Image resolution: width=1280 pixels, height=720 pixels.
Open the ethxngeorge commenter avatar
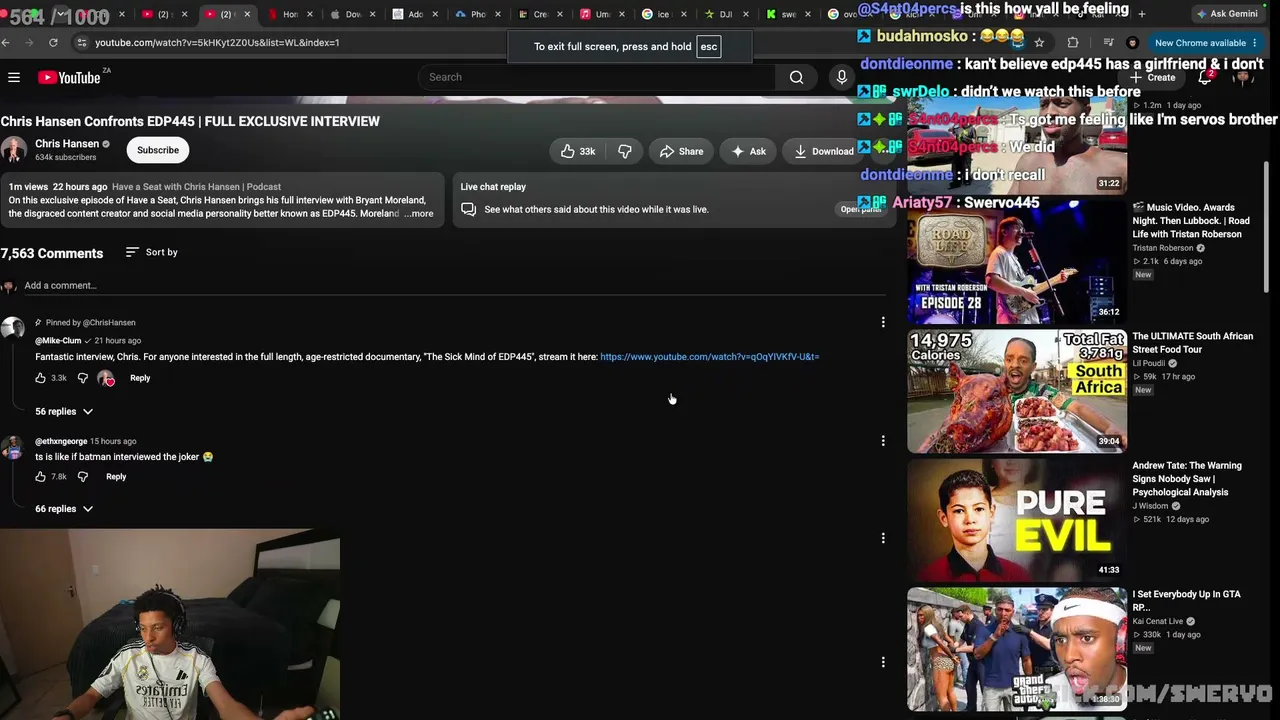pyautogui.click(x=10, y=447)
